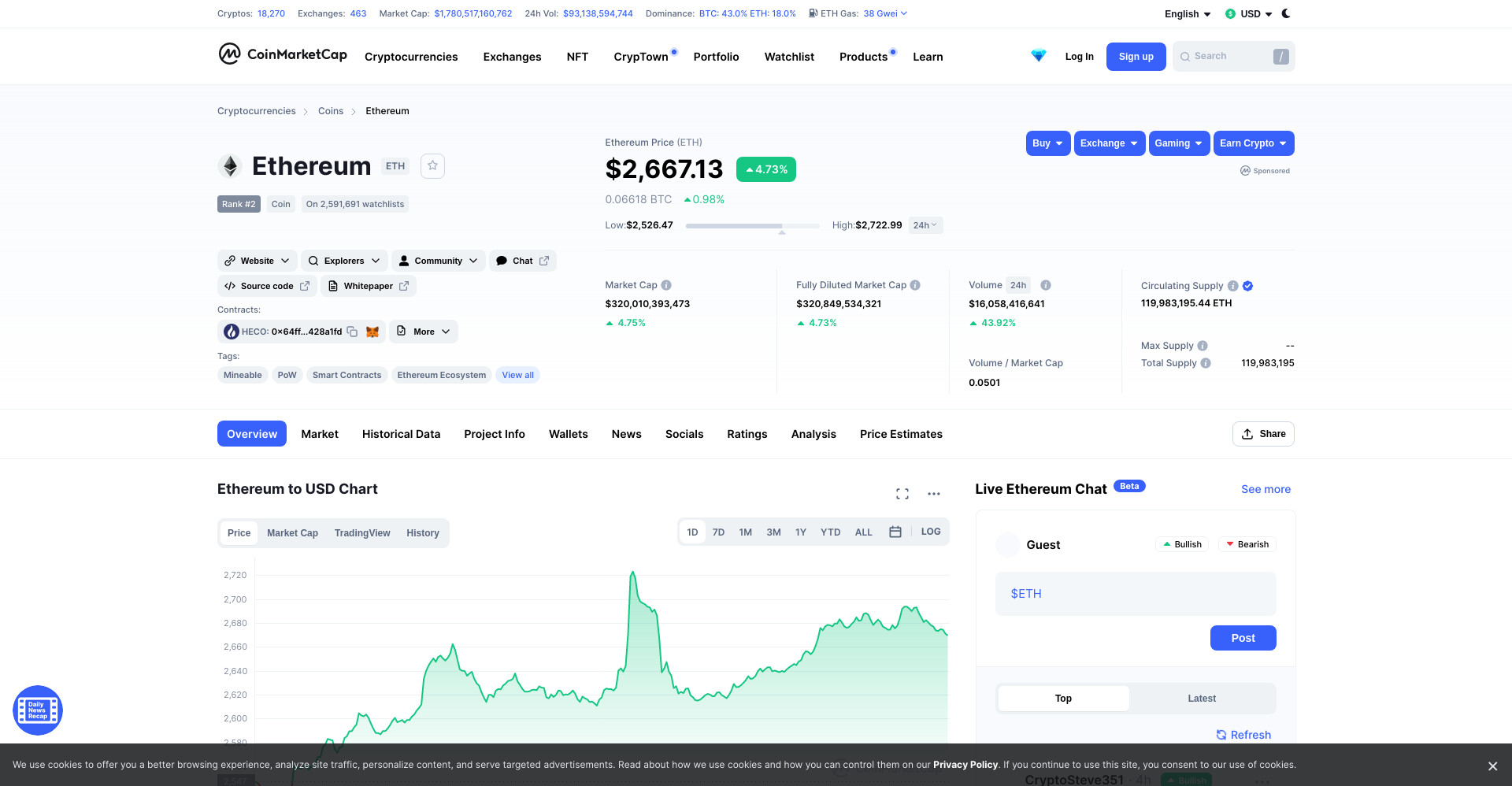Open chart more options ellipsis

click(x=934, y=494)
